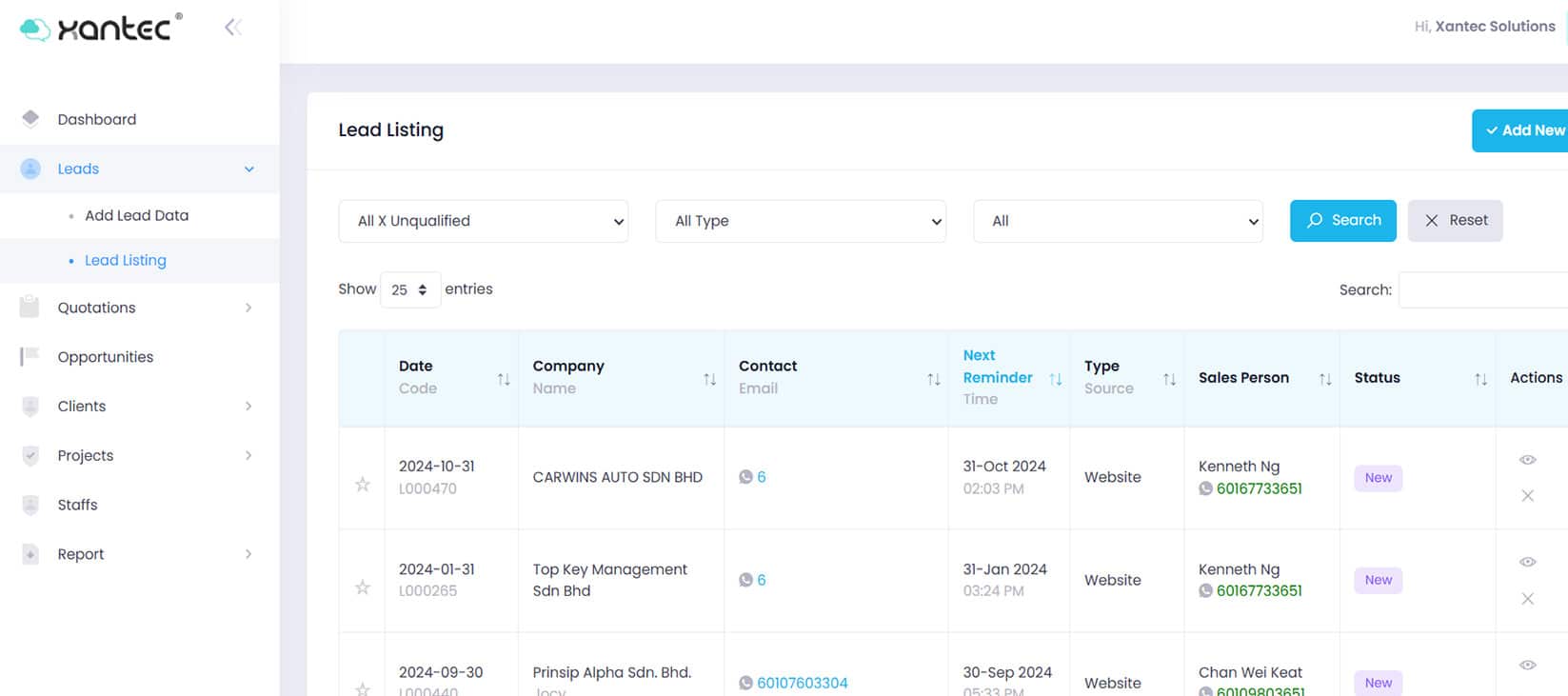Click Hi, Xantec Solutions user greeting
Image resolution: width=1568 pixels, height=696 pixels.
pyautogui.click(x=1484, y=27)
